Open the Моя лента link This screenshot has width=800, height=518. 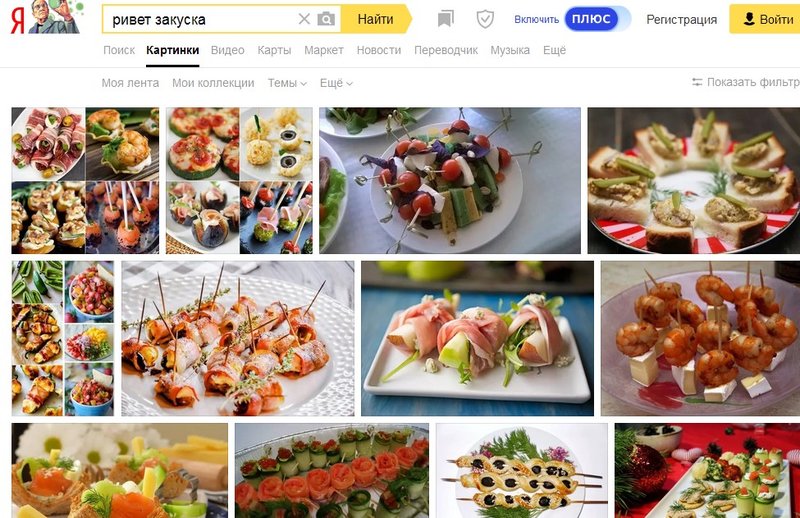coord(130,83)
